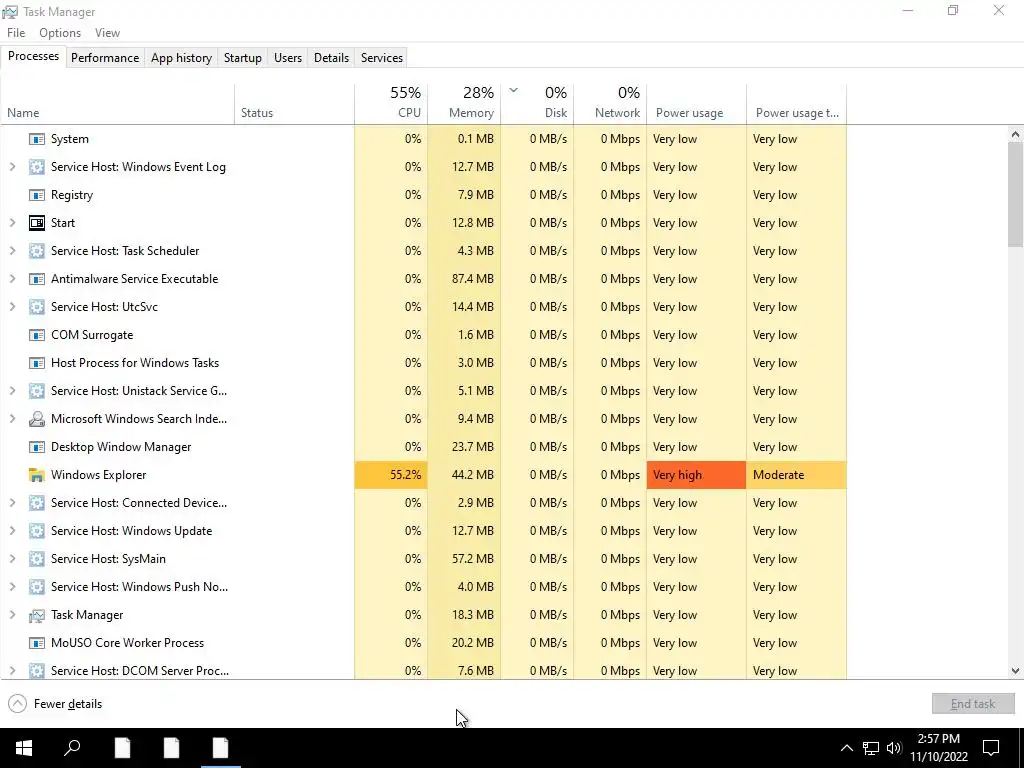Image resolution: width=1024 pixels, height=768 pixels.
Task: Click the Service Host: Windows Event Log gear icon
Action: 37,167
